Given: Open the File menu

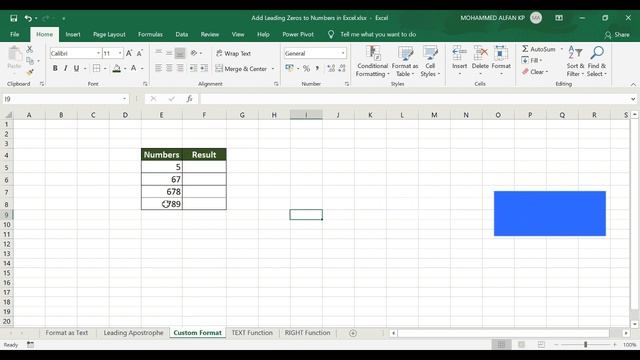Looking at the screenshot, I should click(x=15, y=34).
